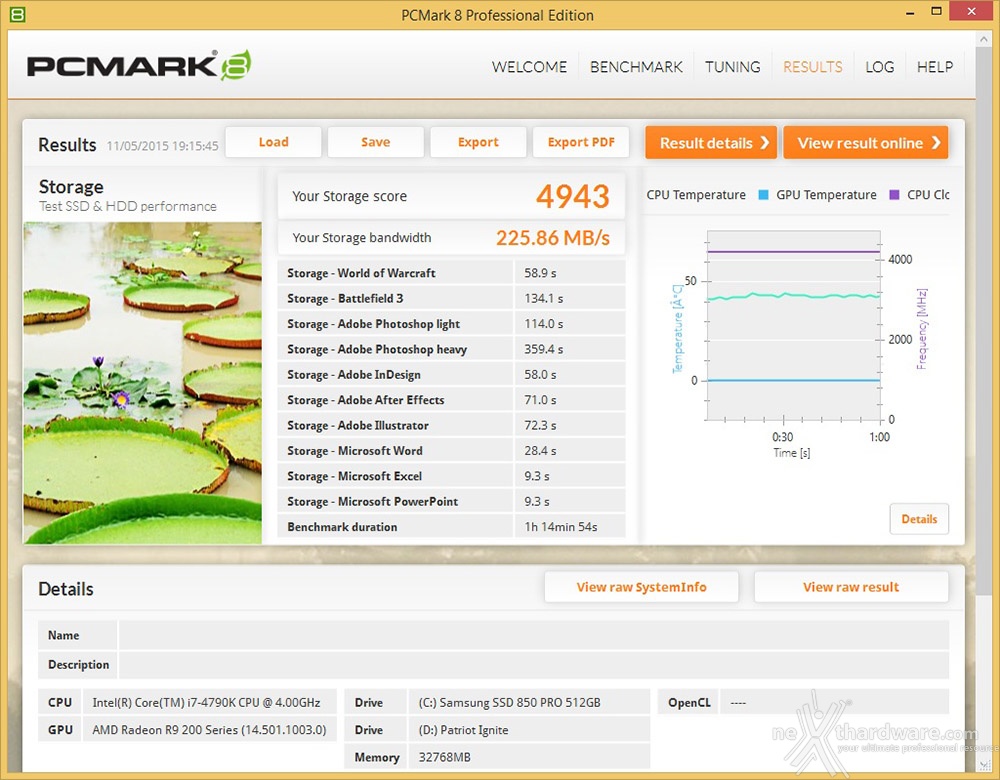The height and width of the screenshot is (780, 1000).
Task: Select the Storage - Adobe Photoshop heavy row
Action: pos(452,350)
